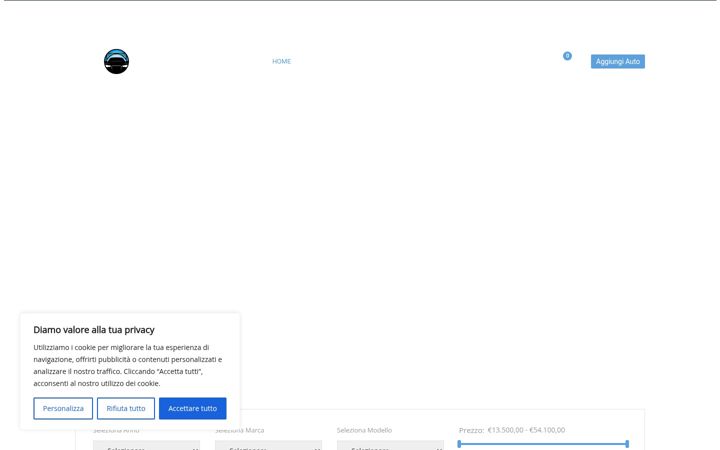Click the round car logo
The height and width of the screenshot is (450, 720).
[116, 61]
